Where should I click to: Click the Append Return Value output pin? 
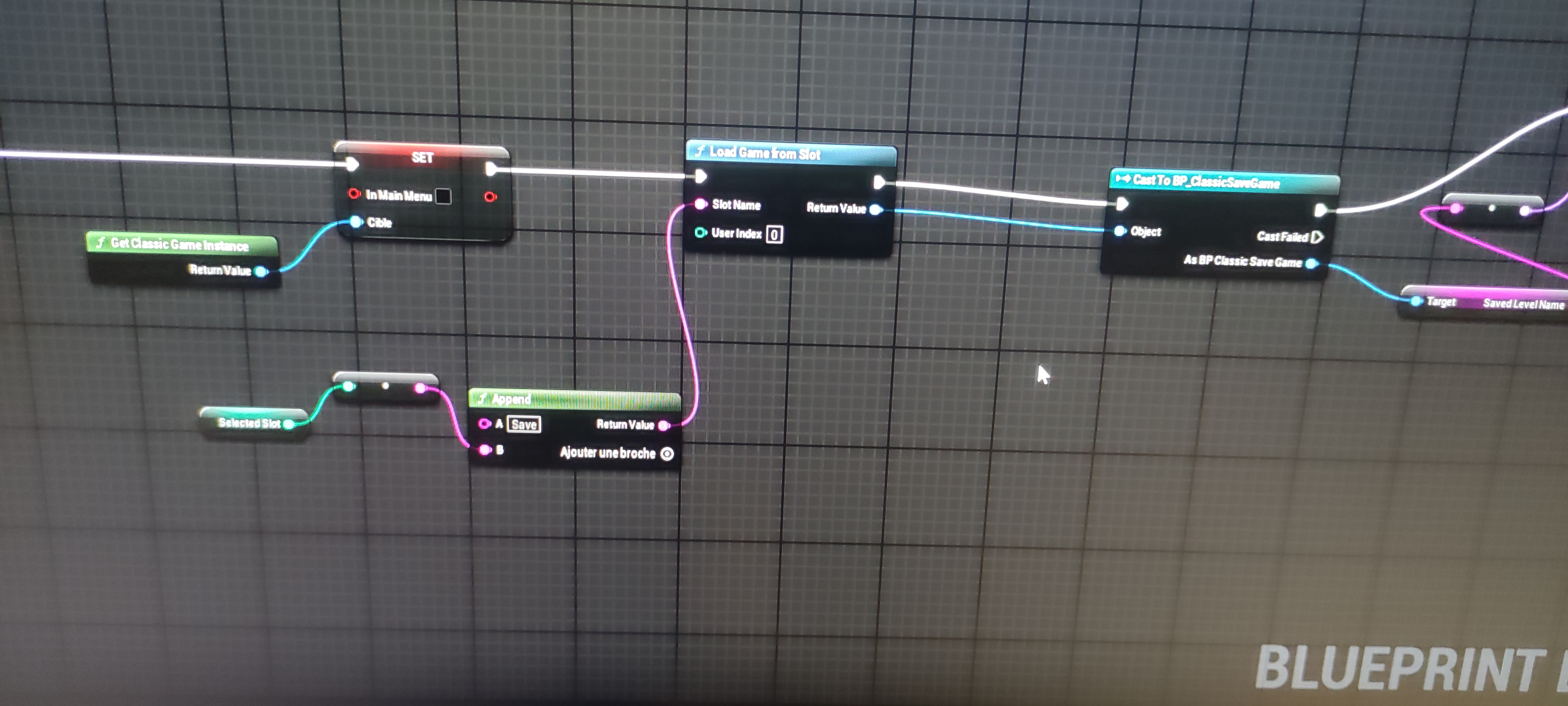(664, 425)
